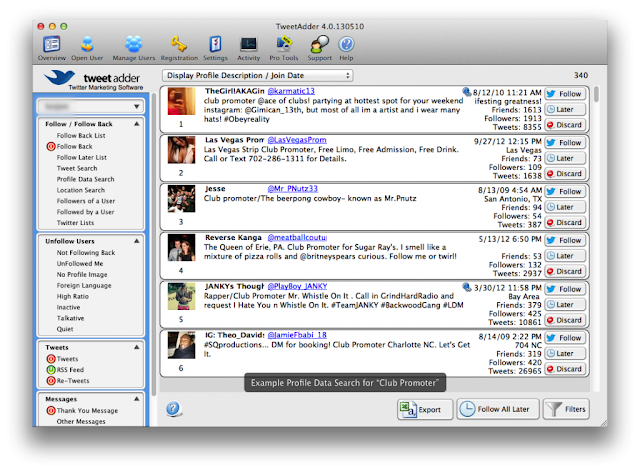Select Quiet users filter

click(65, 329)
